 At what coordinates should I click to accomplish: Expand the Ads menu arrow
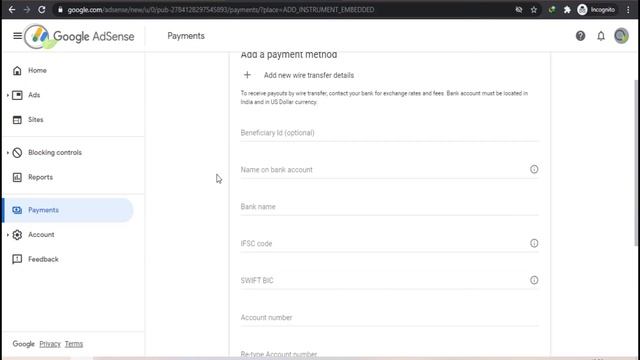click(8, 95)
